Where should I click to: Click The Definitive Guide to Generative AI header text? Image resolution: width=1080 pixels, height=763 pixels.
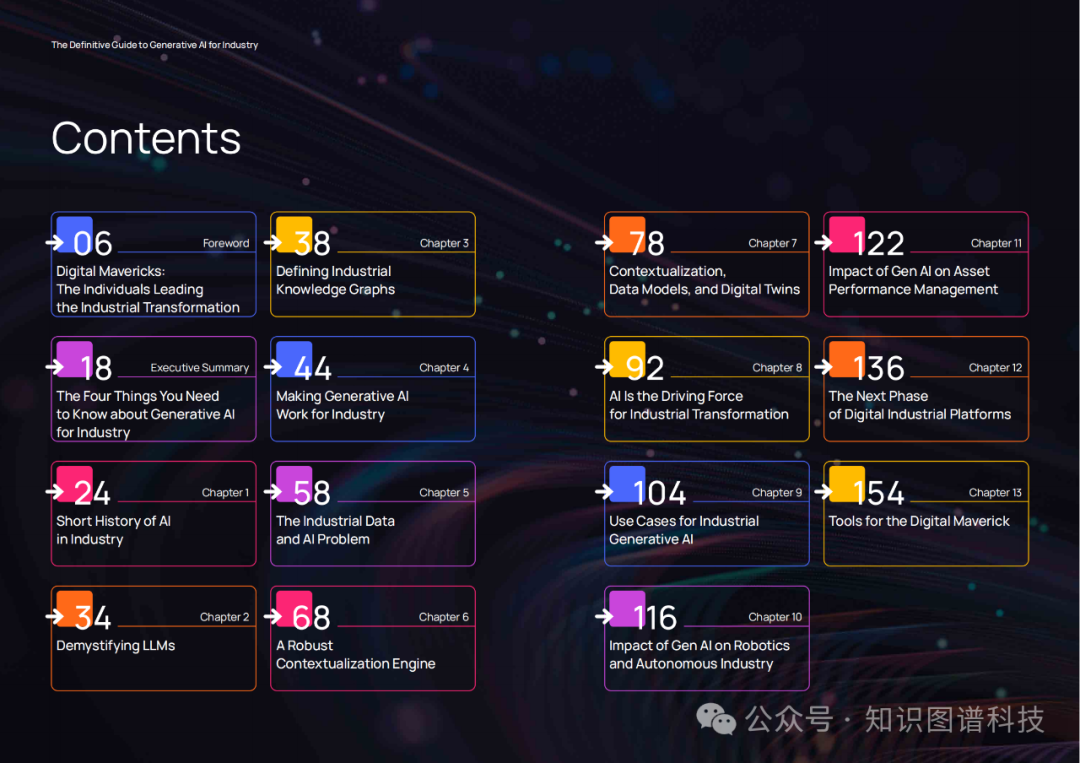154,45
